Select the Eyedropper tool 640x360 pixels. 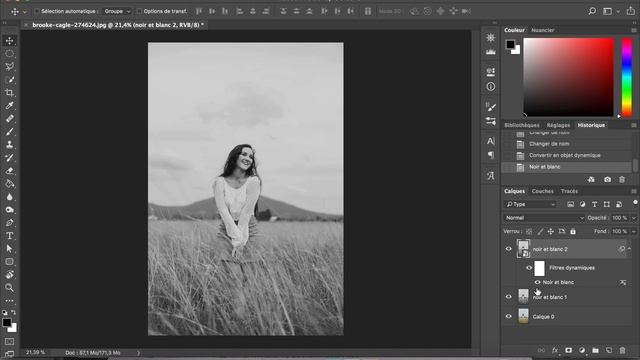[9, 106]
